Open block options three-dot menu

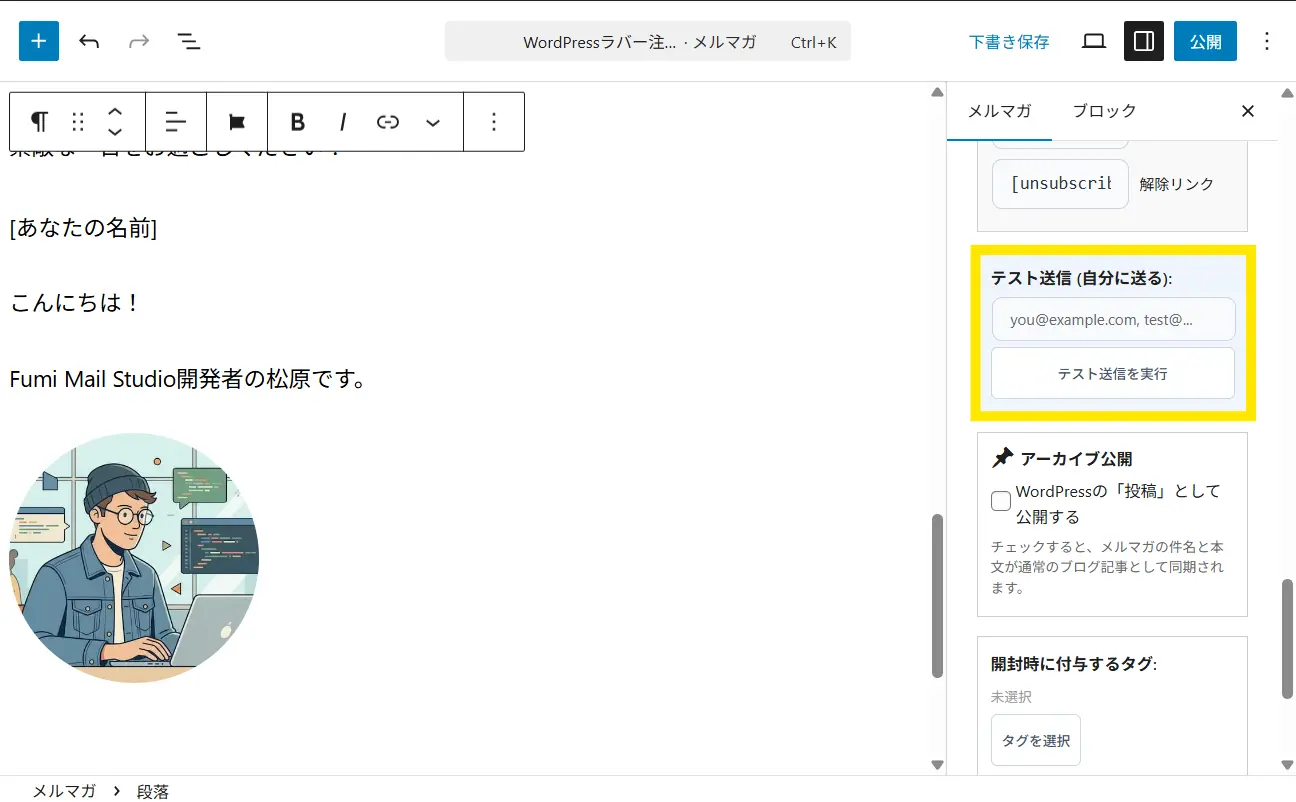tap(494, 122)
